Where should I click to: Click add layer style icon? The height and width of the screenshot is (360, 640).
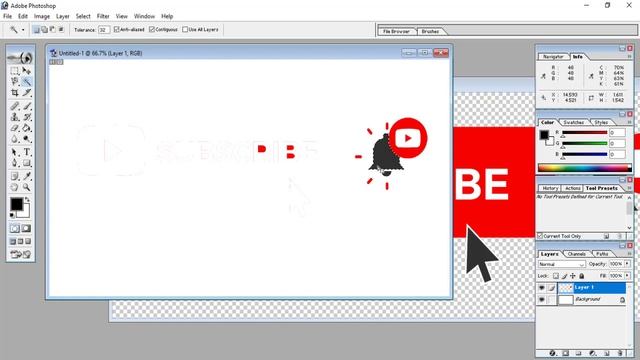(553, 353)
